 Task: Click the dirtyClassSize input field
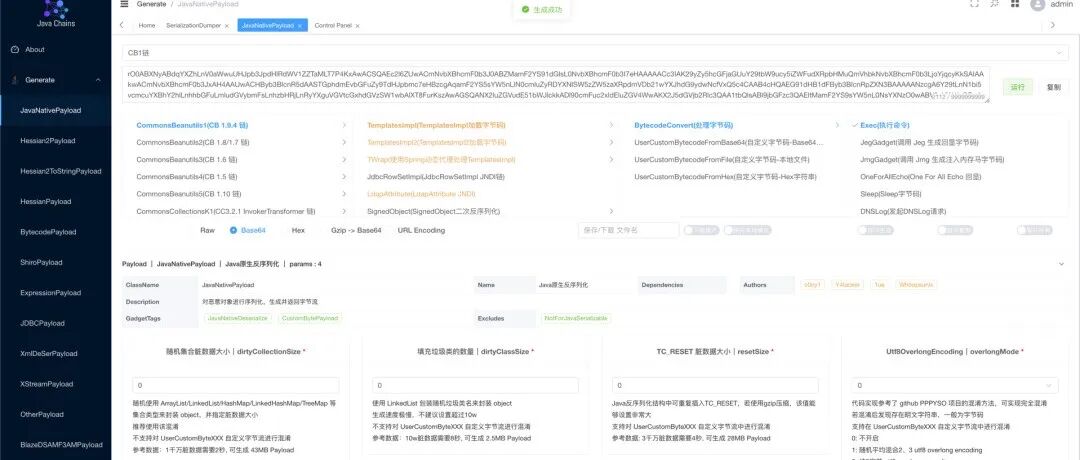475,386
